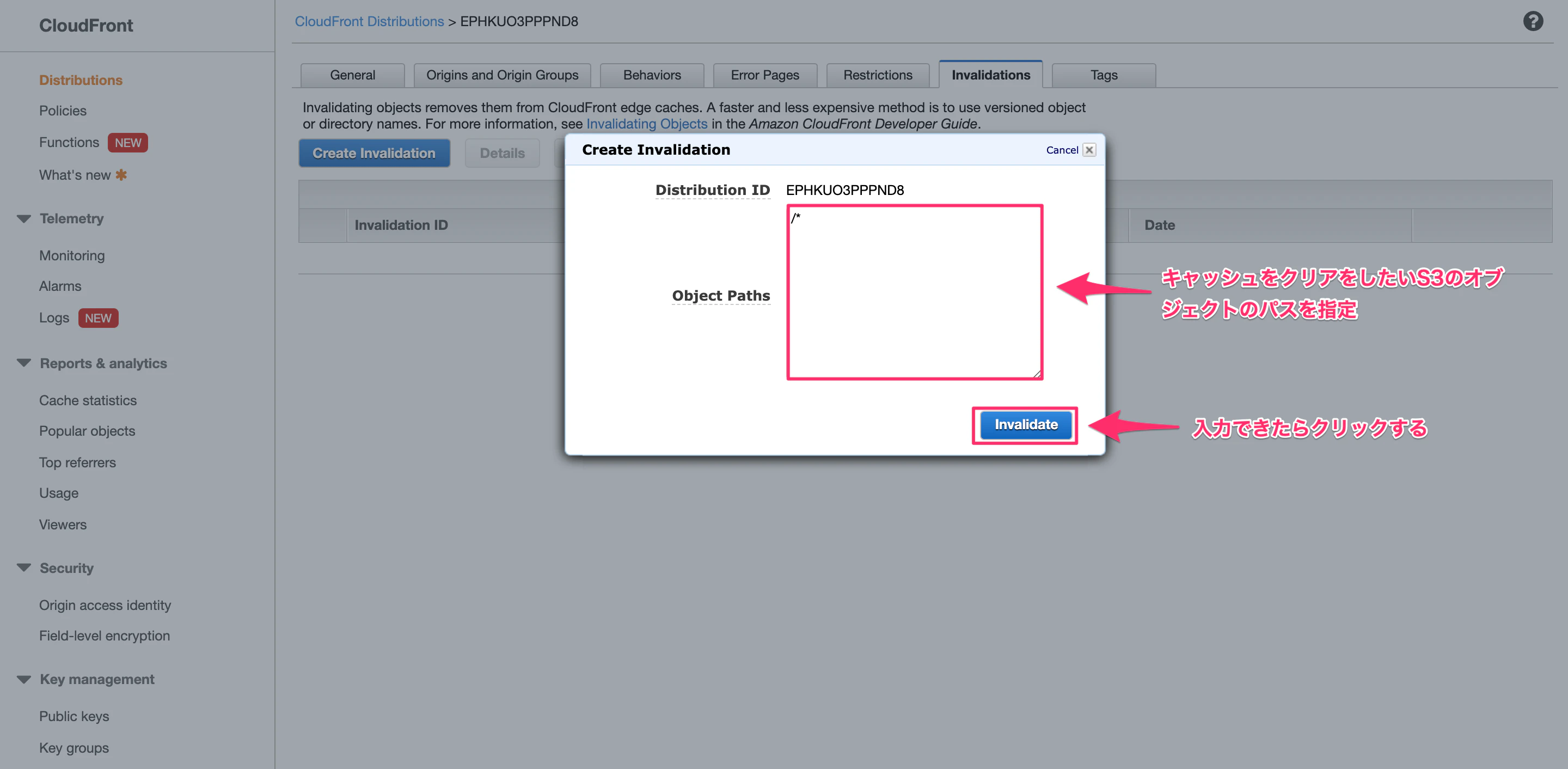Open Monitoring under Telemetry
The height and width of the screenshot is (769, 1568).
click(x=72, y=255)
